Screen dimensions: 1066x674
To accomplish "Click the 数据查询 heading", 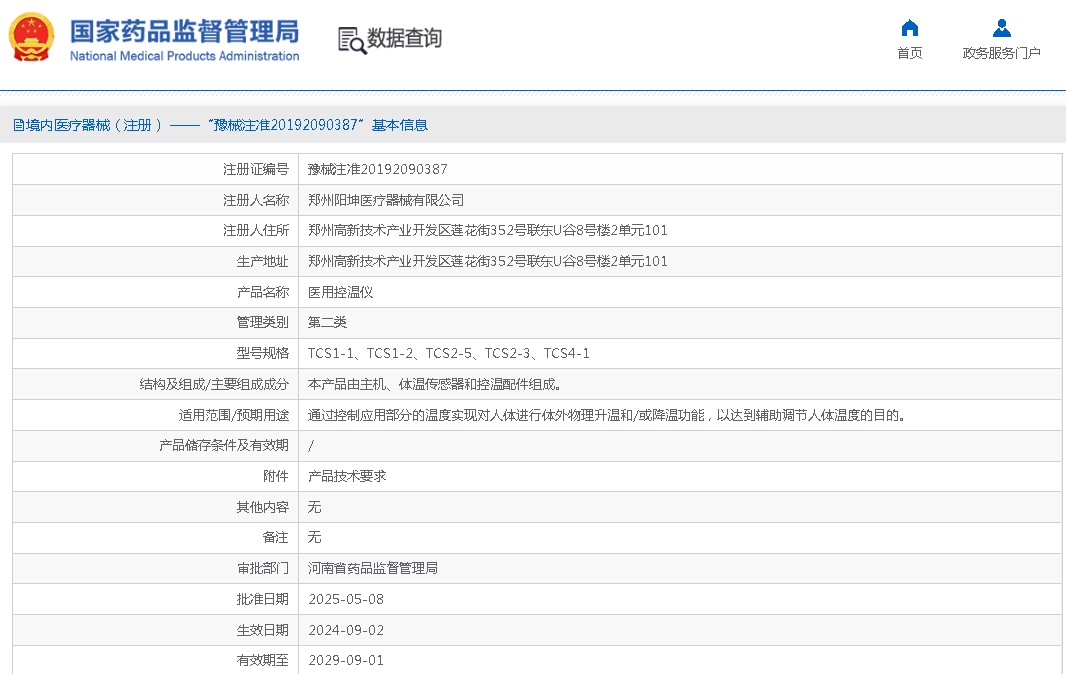I will point(405,38).
